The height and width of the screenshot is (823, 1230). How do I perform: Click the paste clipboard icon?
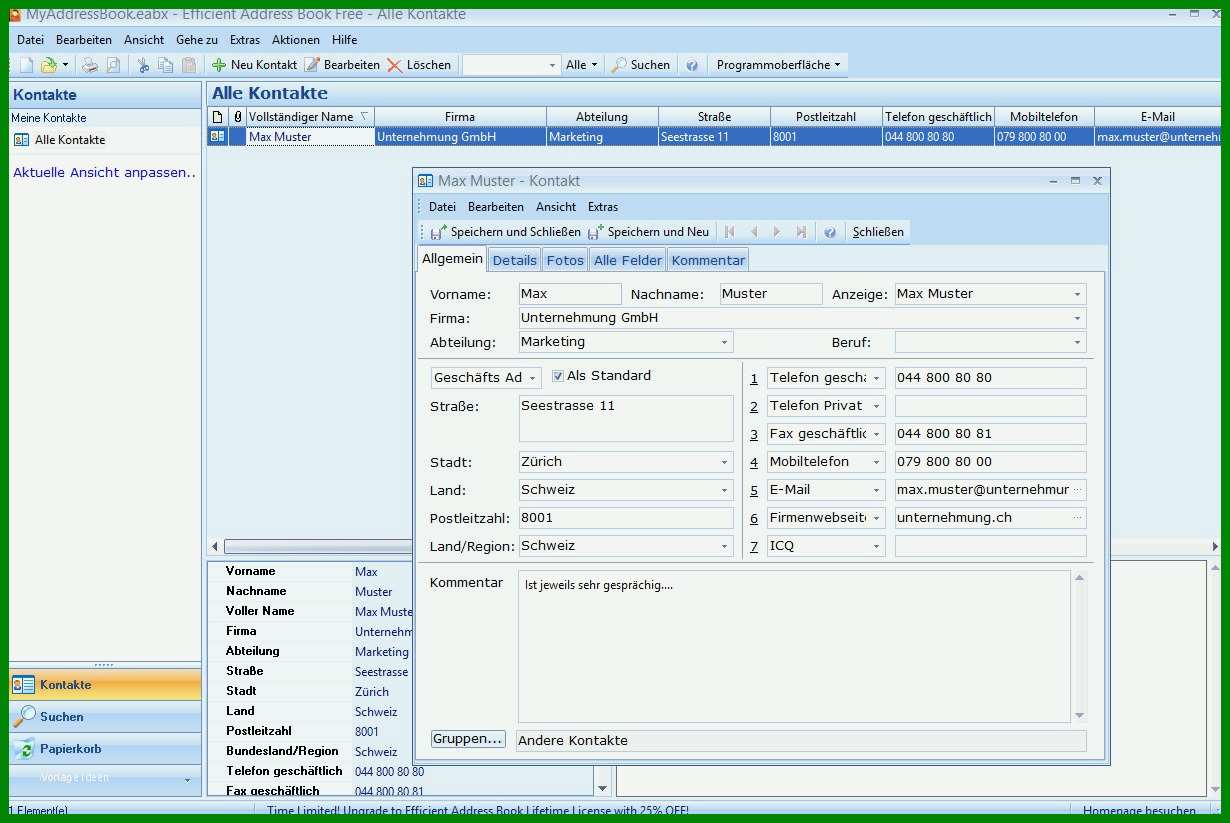(x=189, y=65)
